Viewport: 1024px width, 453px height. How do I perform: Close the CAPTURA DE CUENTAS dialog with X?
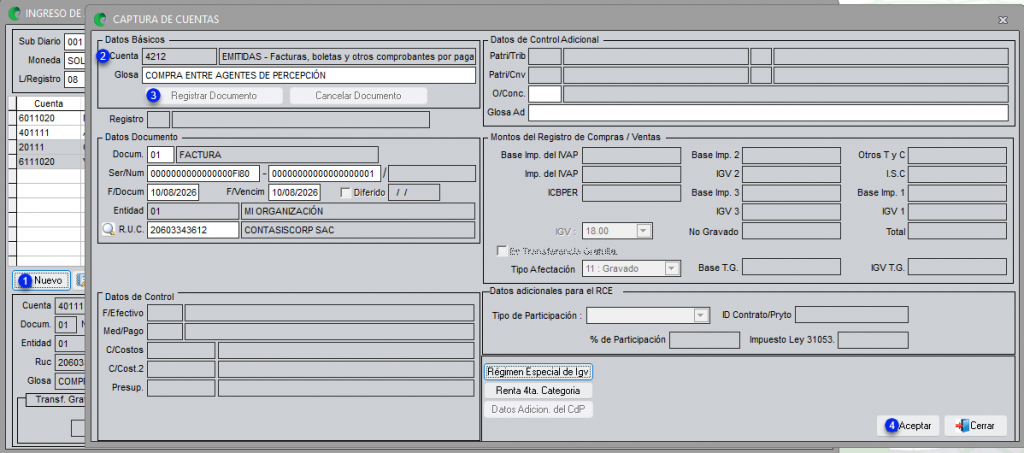point(1002,20)
